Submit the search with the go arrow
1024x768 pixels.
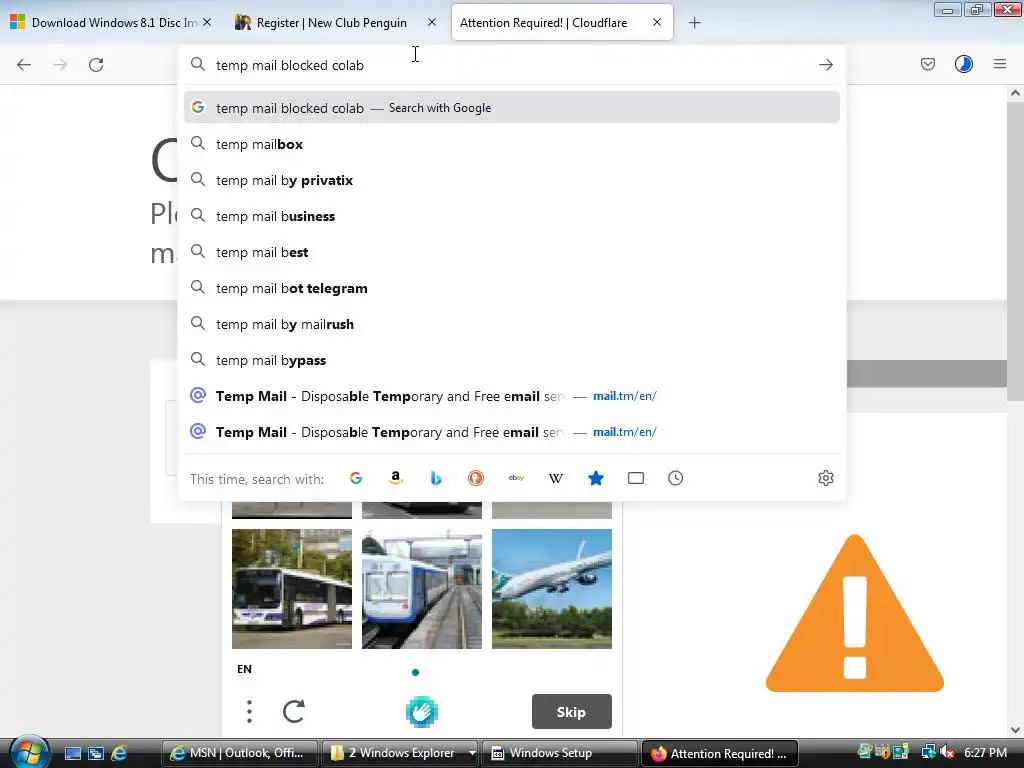pos(825,65)
